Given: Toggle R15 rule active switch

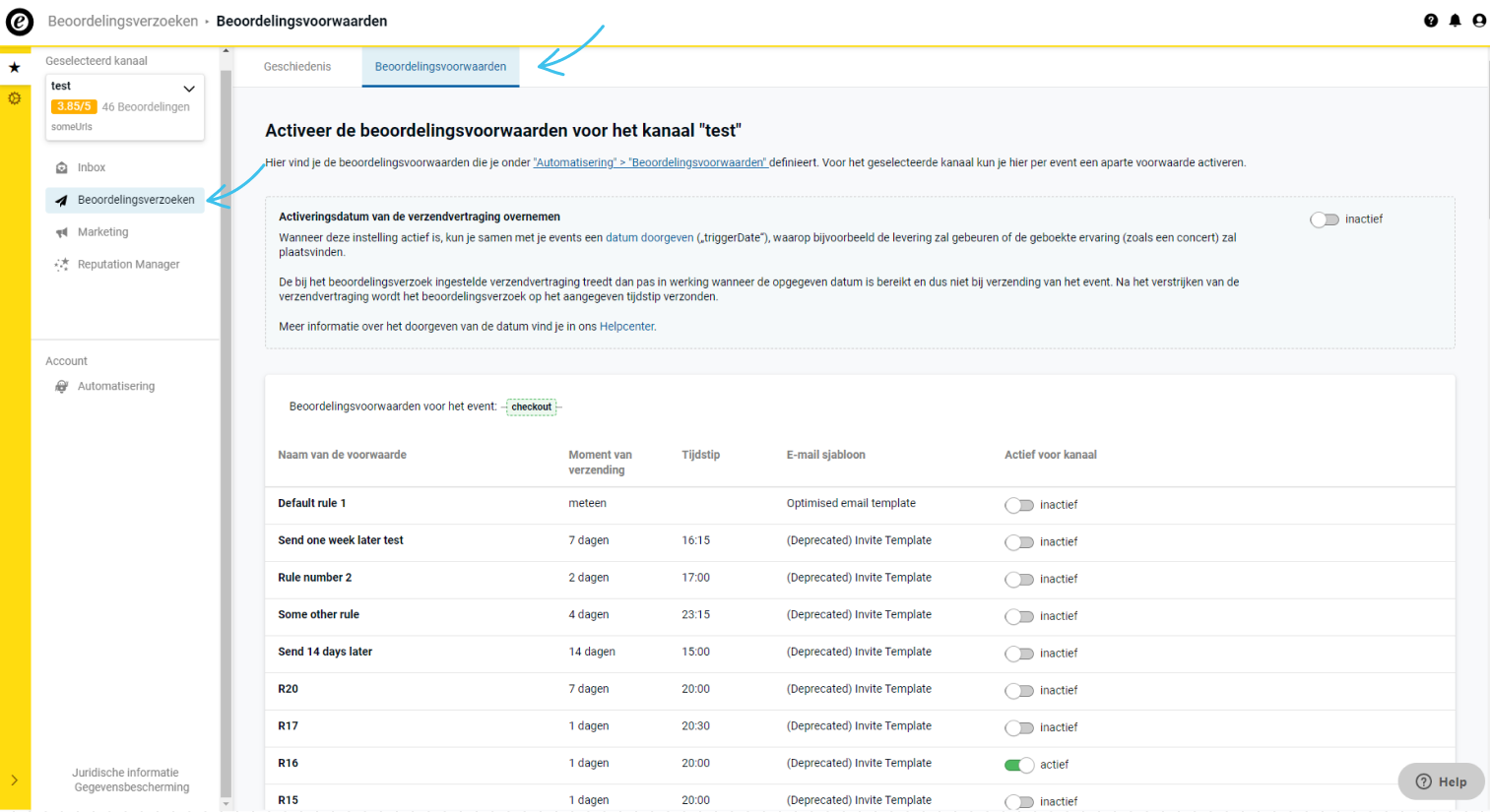Looking at the screenshot, I should pyautogui.click(x=1019, y=802).
